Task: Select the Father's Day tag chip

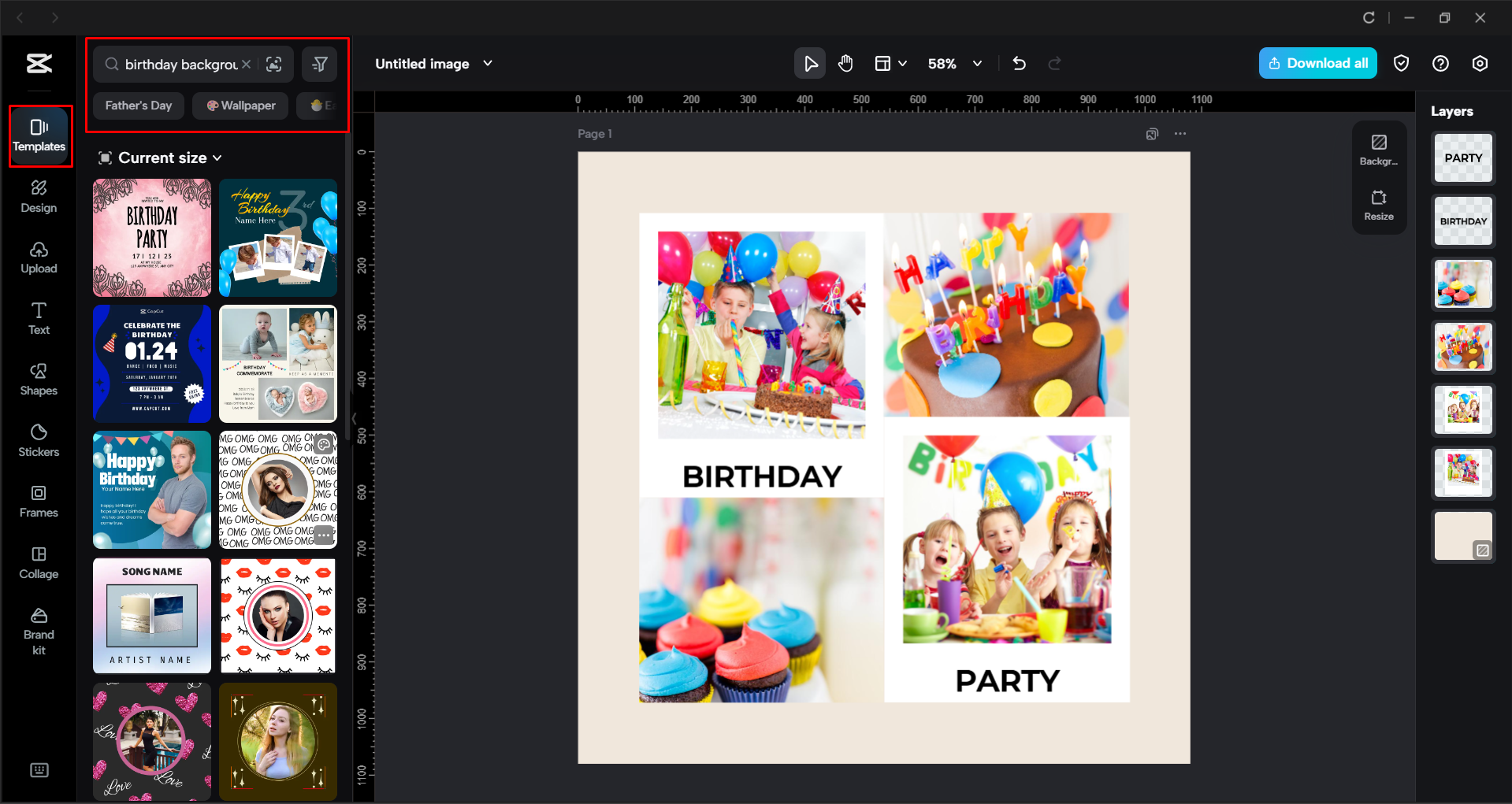Action: tap(139, 106)
